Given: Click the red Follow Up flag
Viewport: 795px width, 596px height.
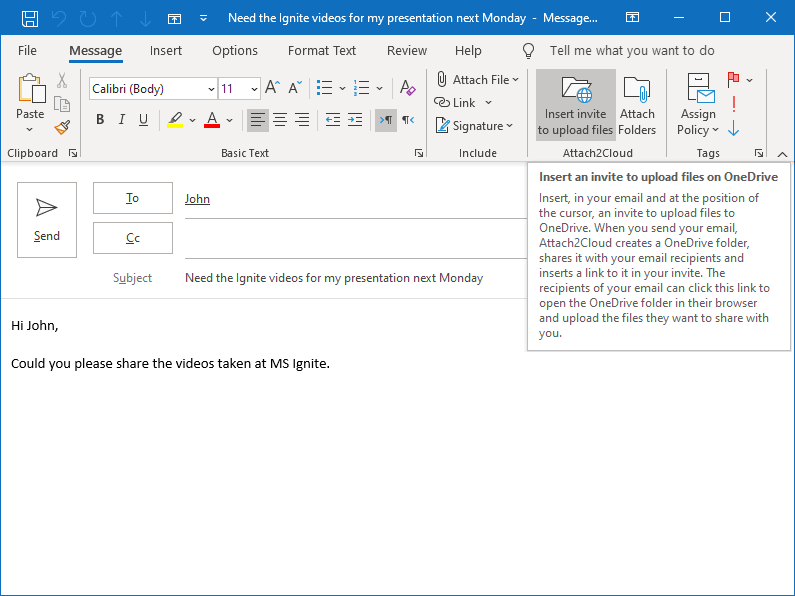Looking at the screenshot, I should [733, 80].
